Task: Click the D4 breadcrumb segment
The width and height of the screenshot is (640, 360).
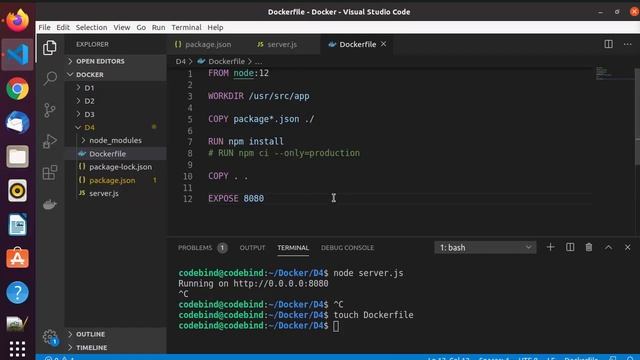Action: 180,61
